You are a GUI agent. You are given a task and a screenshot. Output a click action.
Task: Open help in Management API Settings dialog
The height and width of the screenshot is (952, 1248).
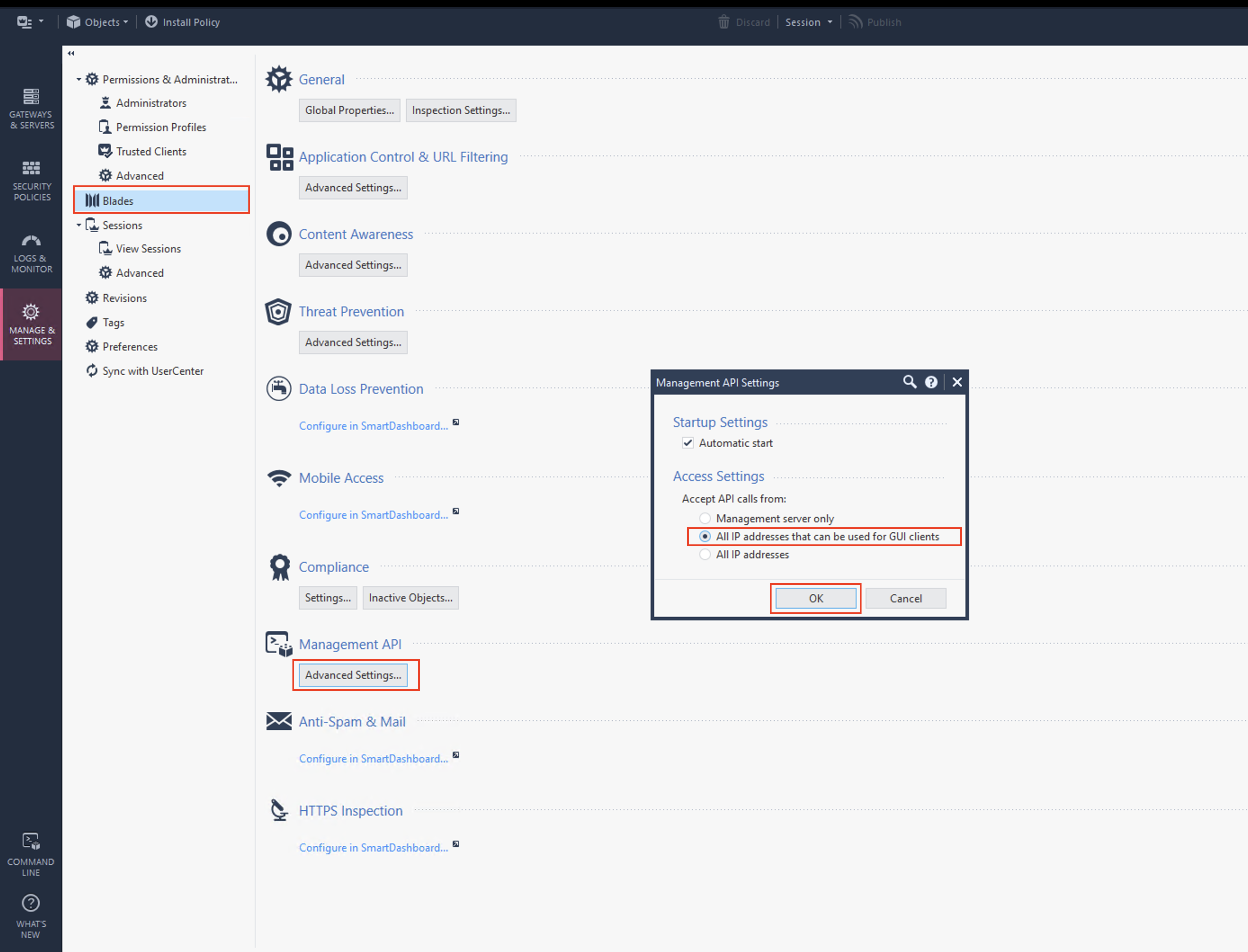[x=931, y=382]
